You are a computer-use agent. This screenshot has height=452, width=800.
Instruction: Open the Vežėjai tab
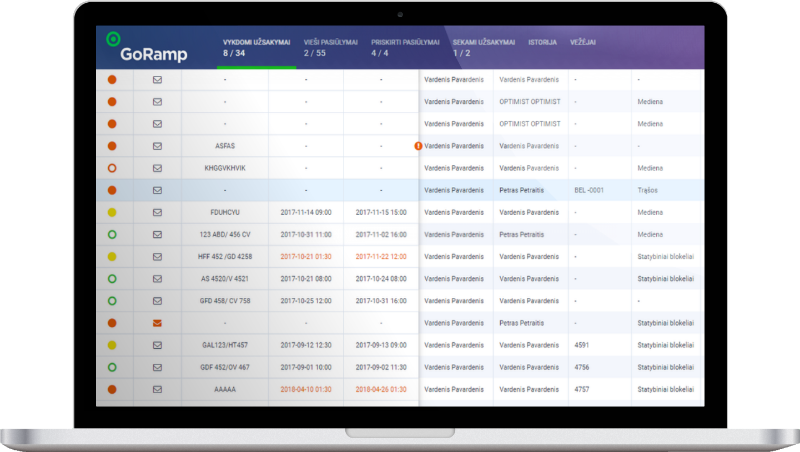coord(583,42)
